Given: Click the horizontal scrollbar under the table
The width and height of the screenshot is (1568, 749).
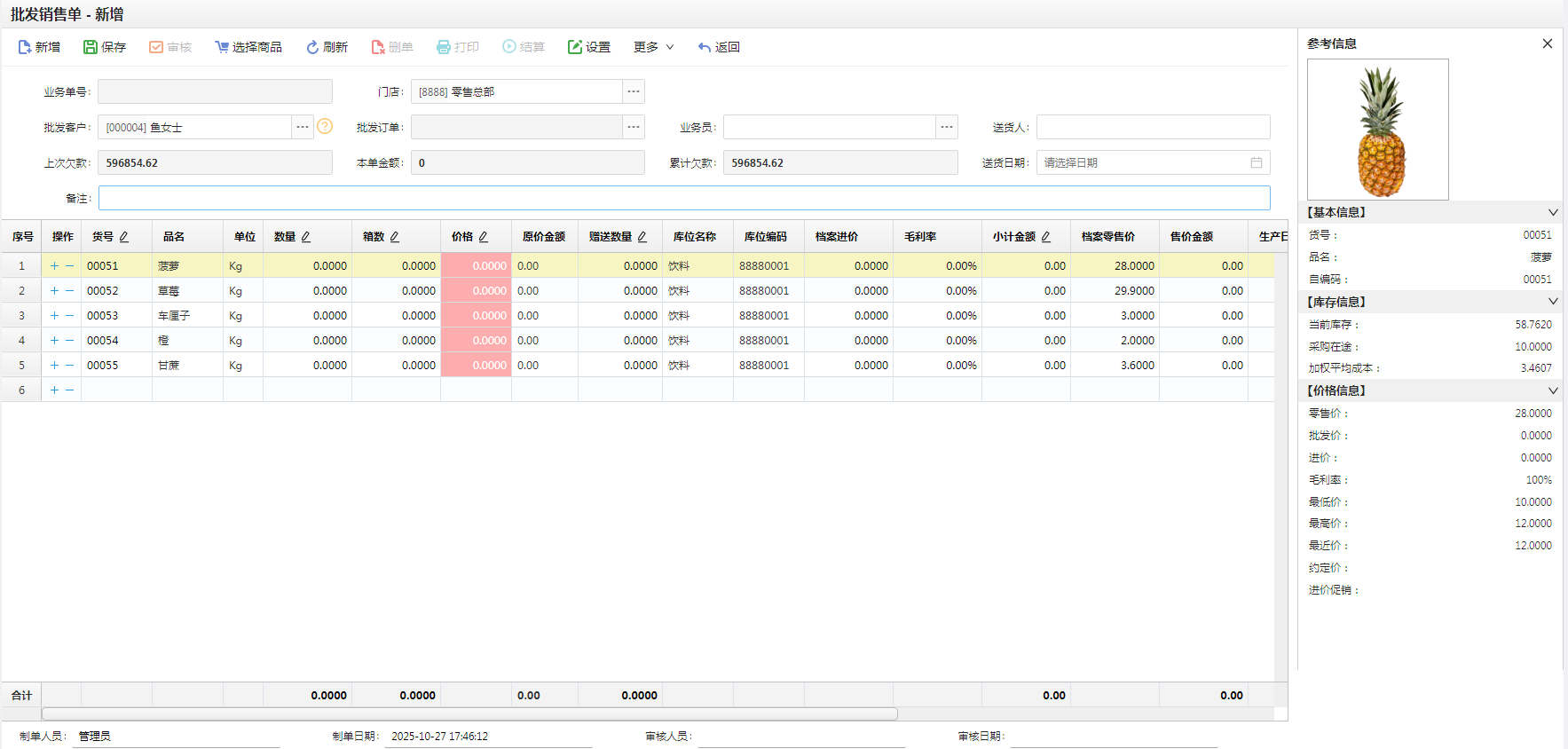Looking at the screenshot, I should click(x=470, y=714).
